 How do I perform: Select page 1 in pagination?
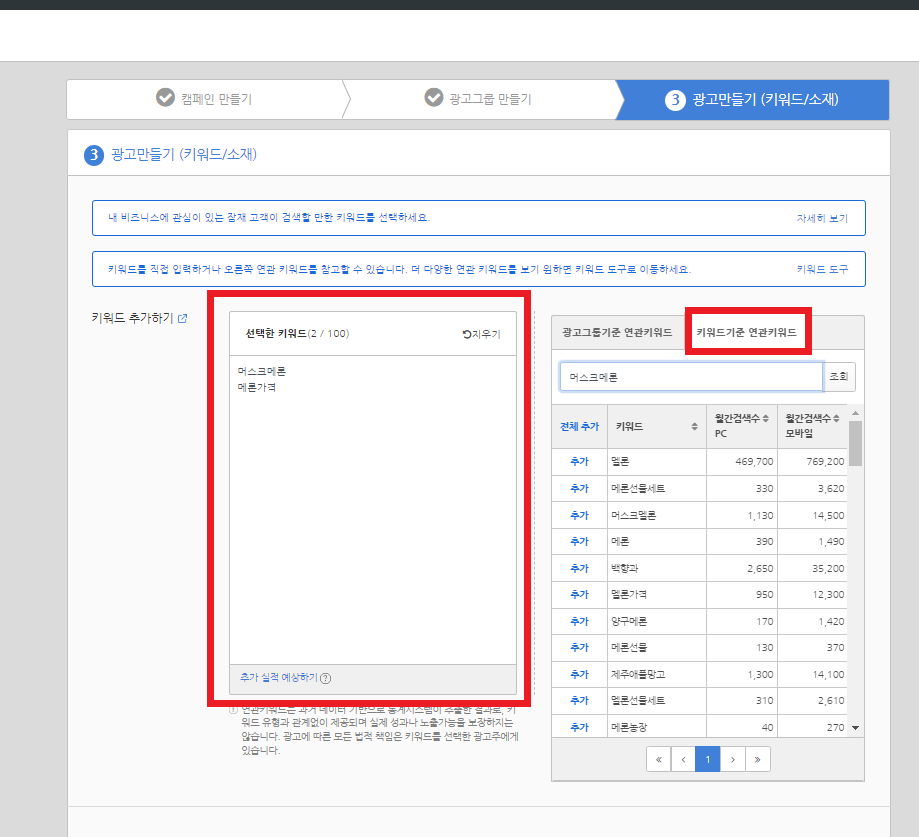[708, 760]
